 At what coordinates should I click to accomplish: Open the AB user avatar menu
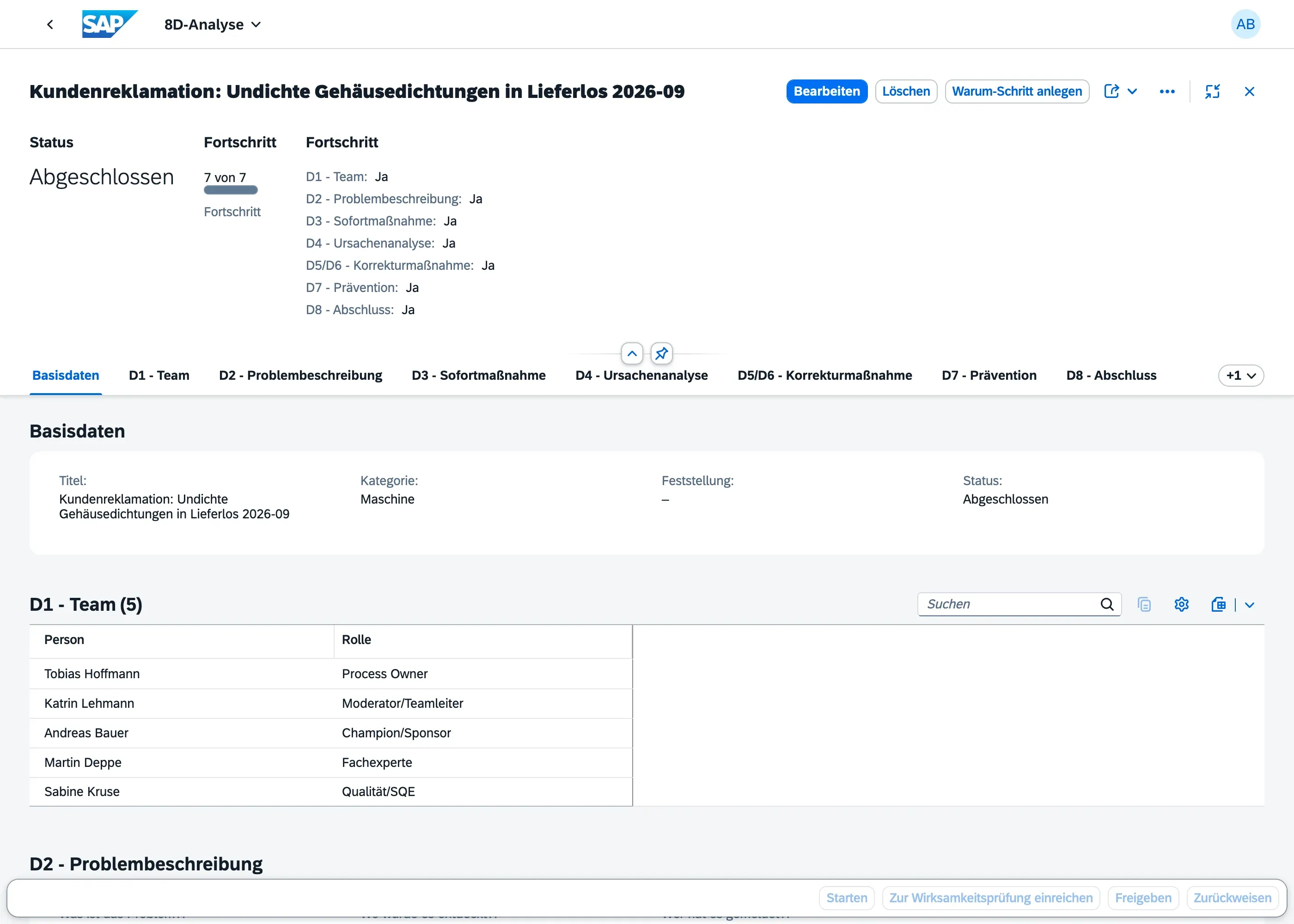pos(1245,24)
